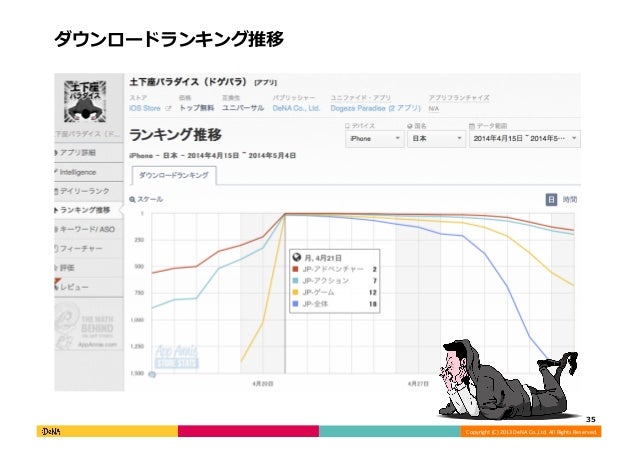Switch chart view to 日 (daily)
This screenshot has width=638, height=451.
[x=551, y=199]
